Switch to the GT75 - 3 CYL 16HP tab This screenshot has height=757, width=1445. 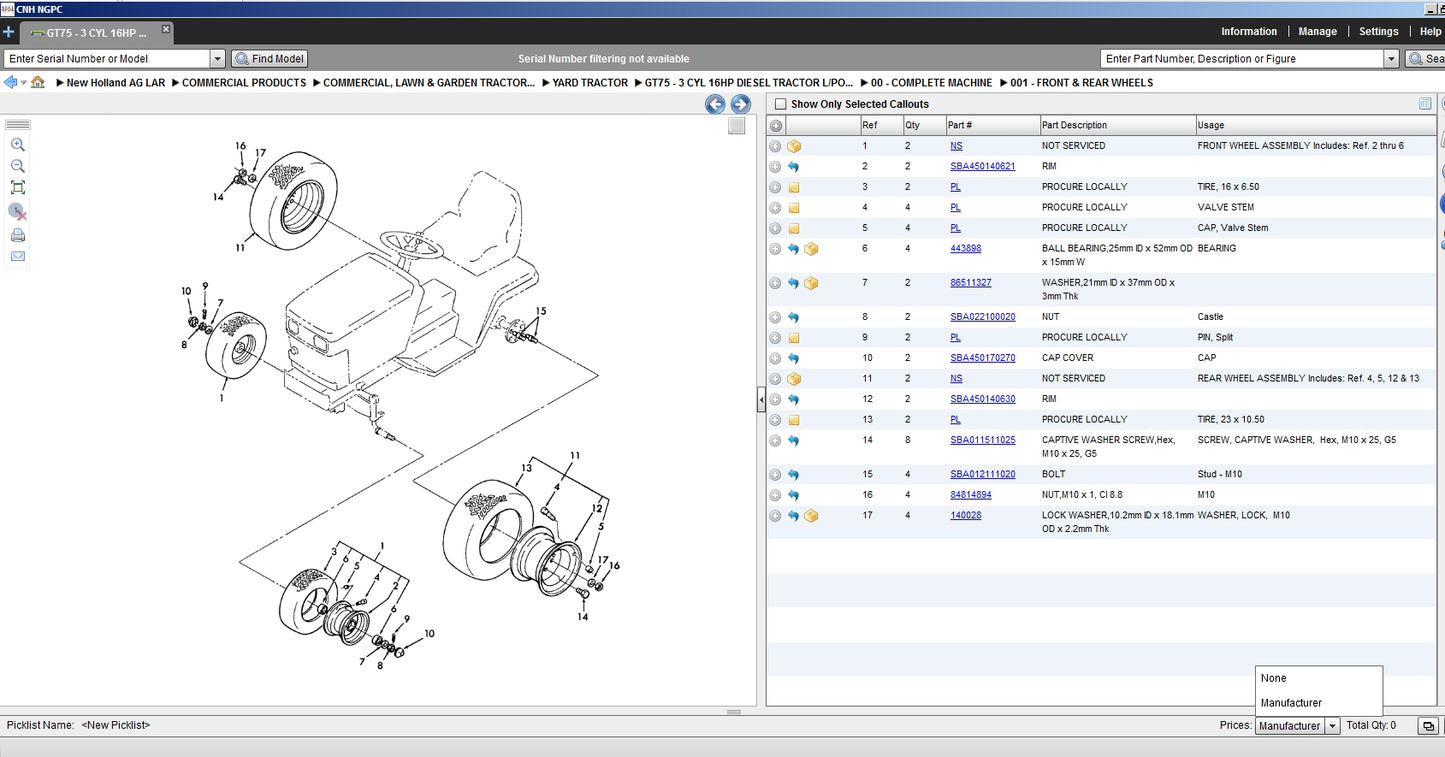(x=95, y=32)
